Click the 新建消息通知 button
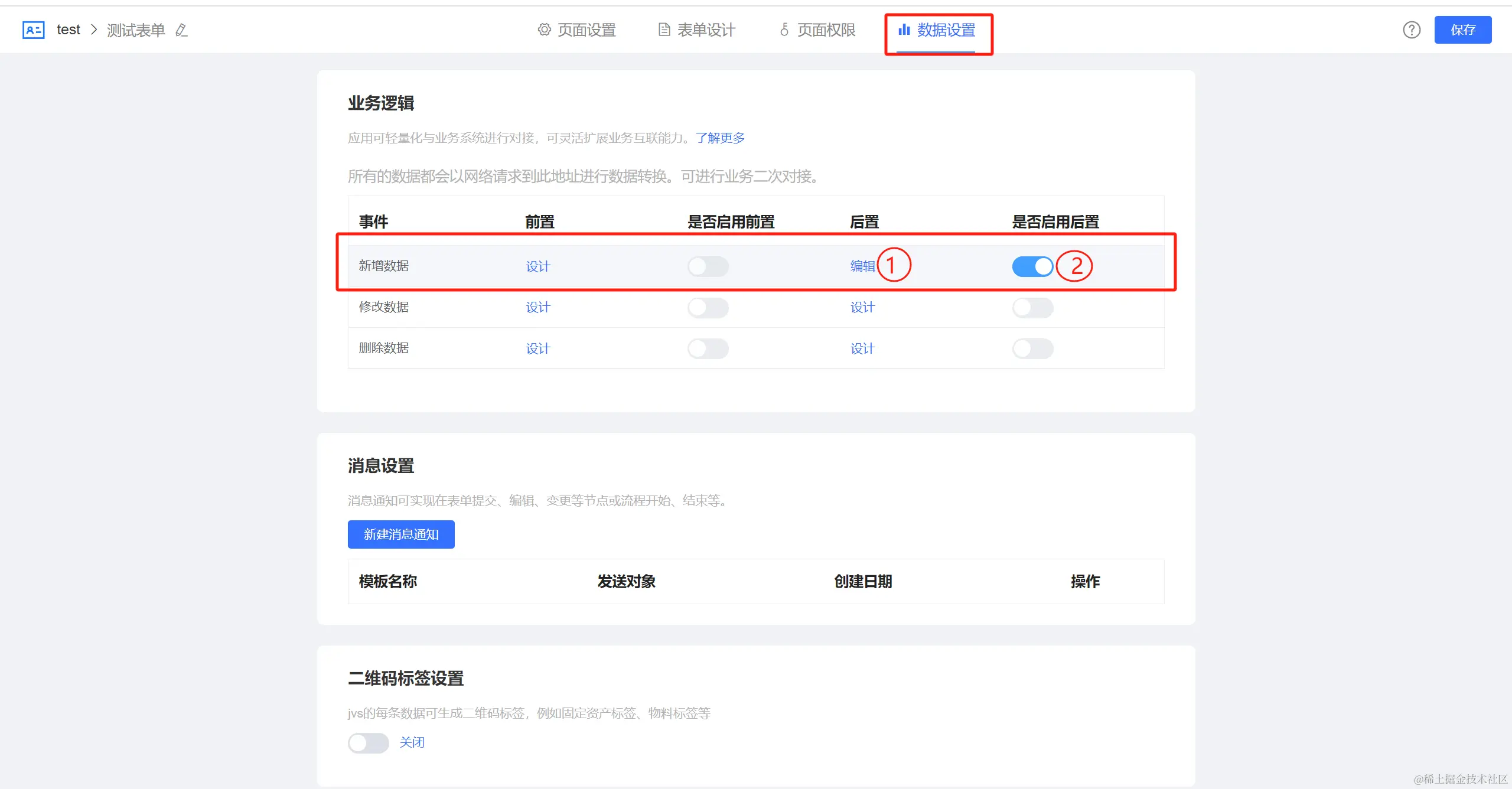1512x789 pixels. 401,534
